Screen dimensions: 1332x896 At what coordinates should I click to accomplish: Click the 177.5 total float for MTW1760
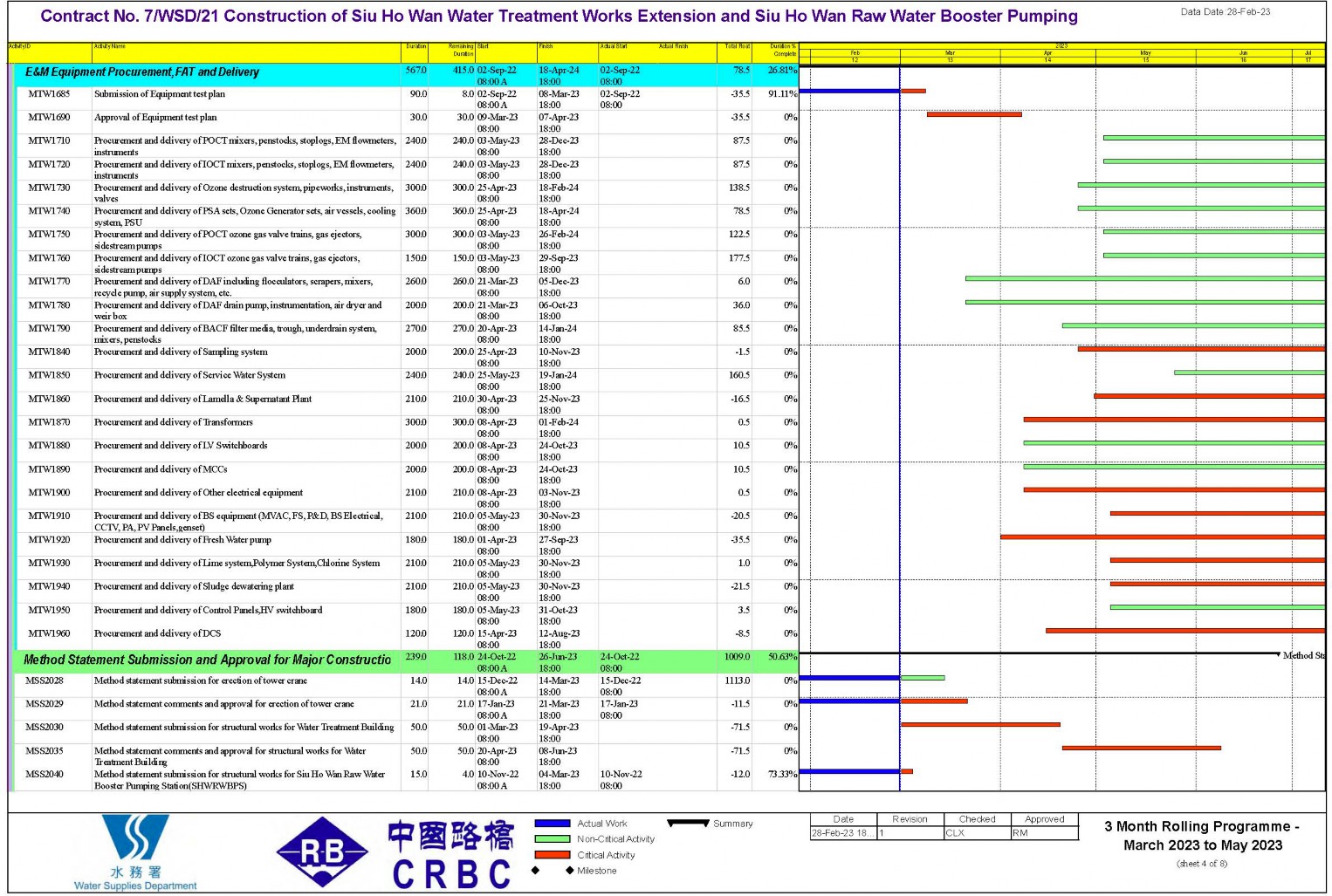click(x=739, y=258)
